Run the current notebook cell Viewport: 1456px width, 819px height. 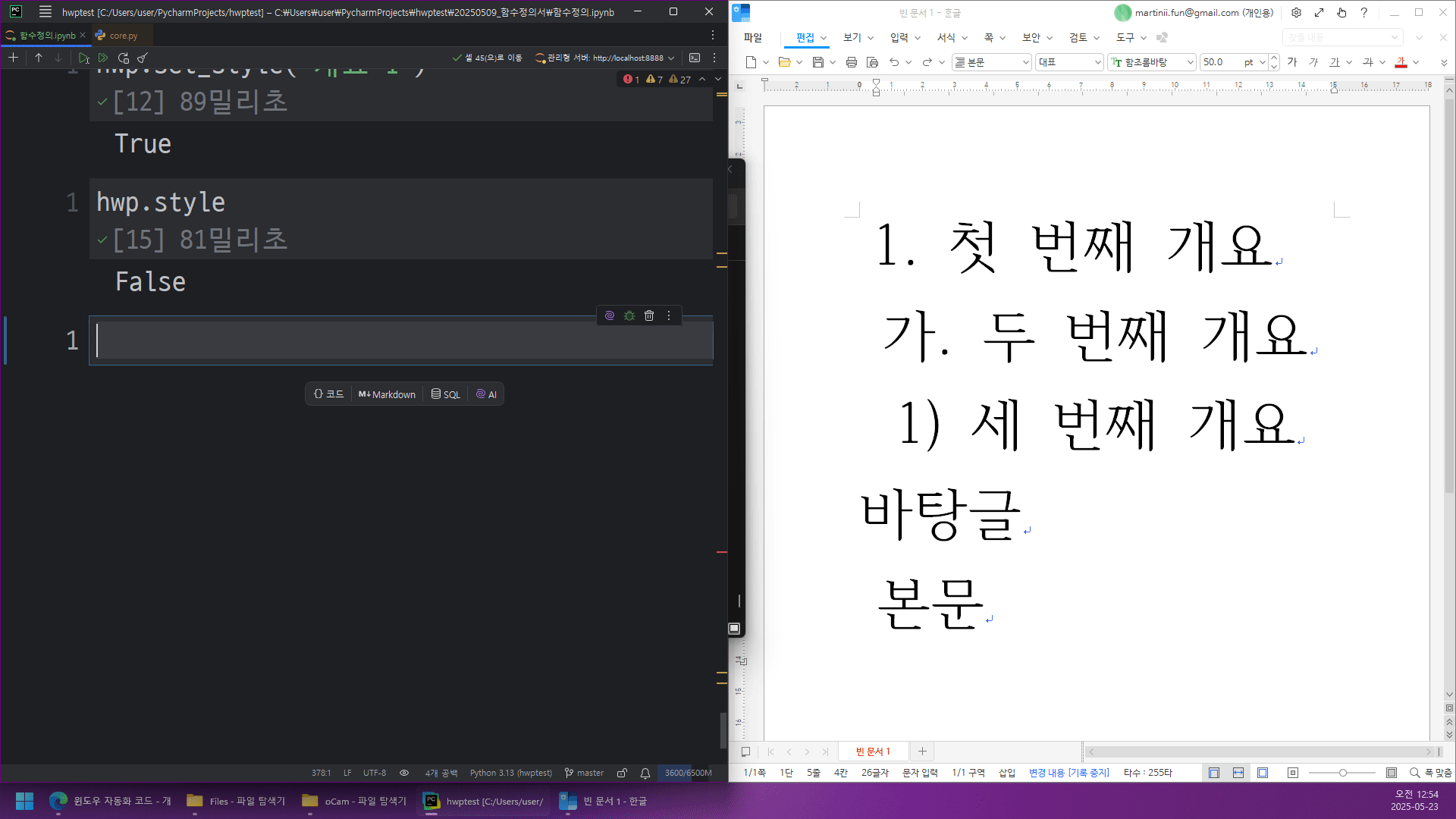point(83,58)
